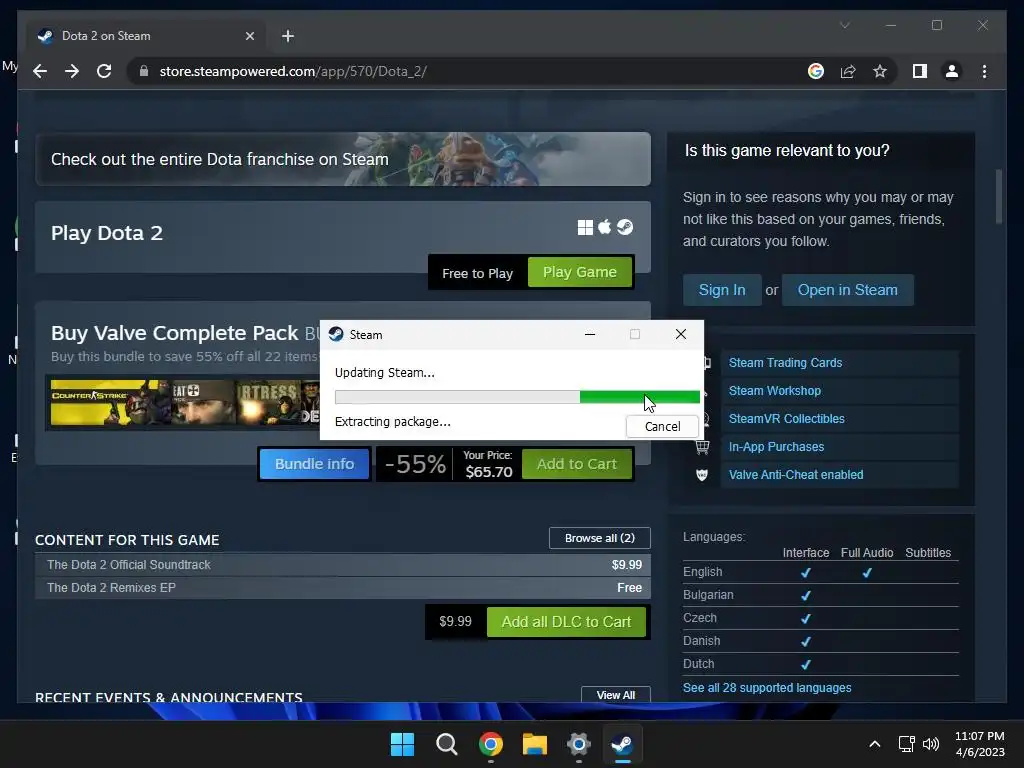Click View All recent events

click(x=615, y=695)
